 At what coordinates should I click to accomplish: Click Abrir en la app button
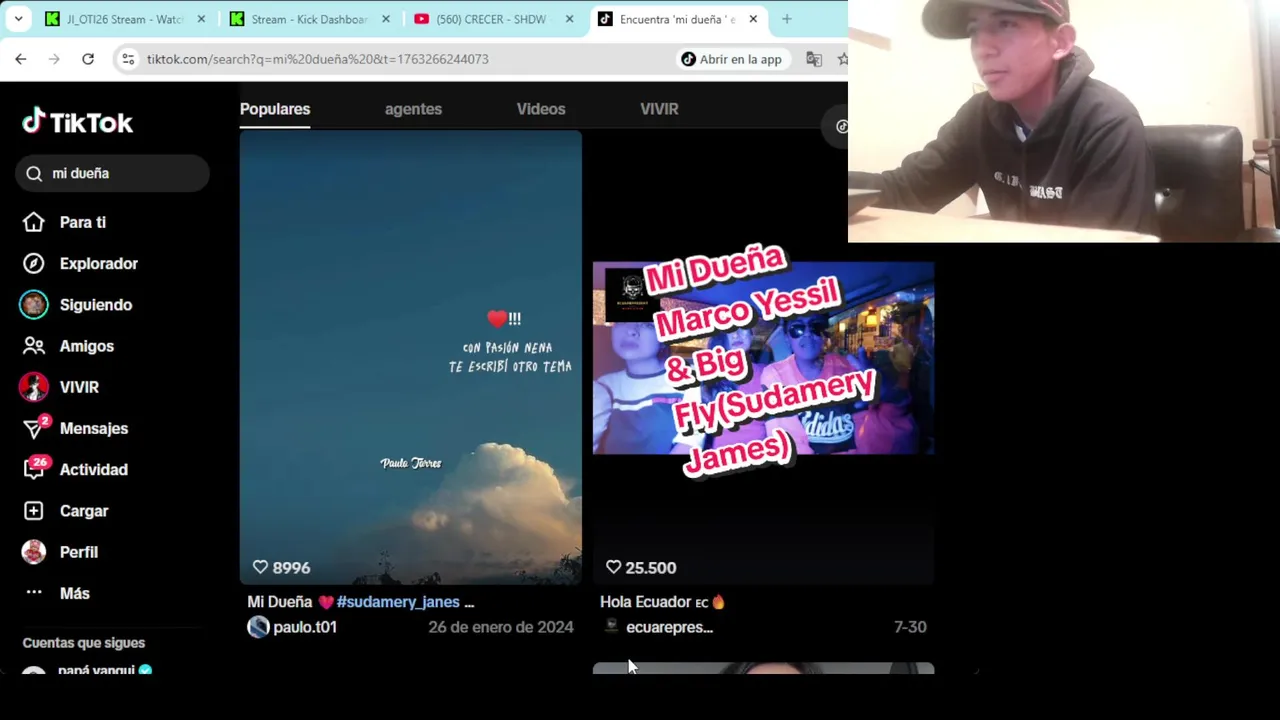[x=731, y=59]
